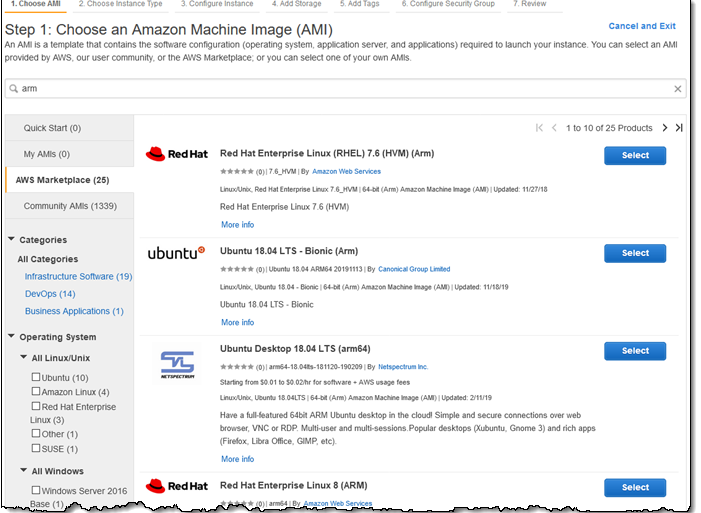
Task: Select Red Hat Enterprise Linux 8 AMI
Action: coord(635,488)
